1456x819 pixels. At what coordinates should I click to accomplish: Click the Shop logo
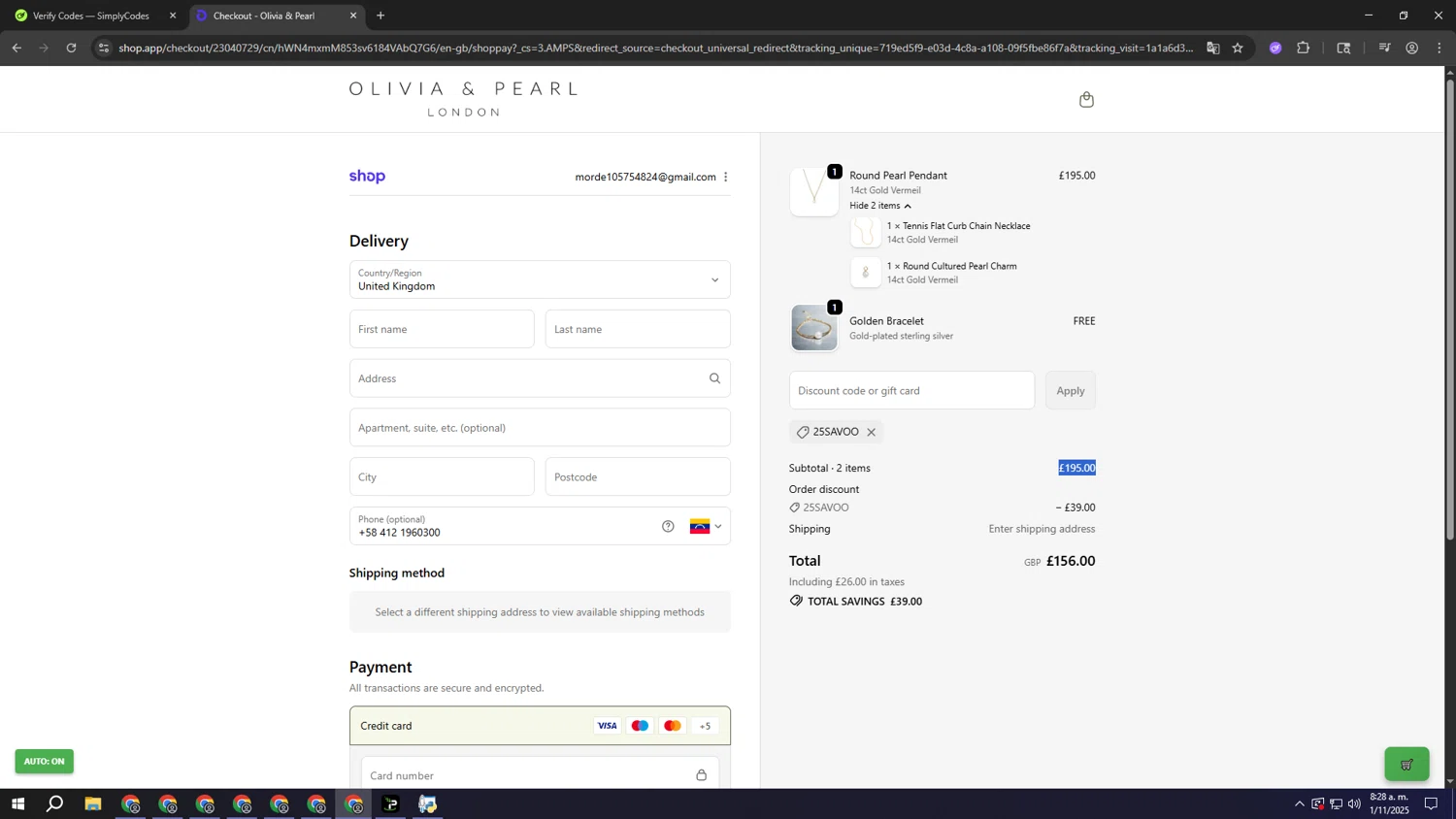368,177
